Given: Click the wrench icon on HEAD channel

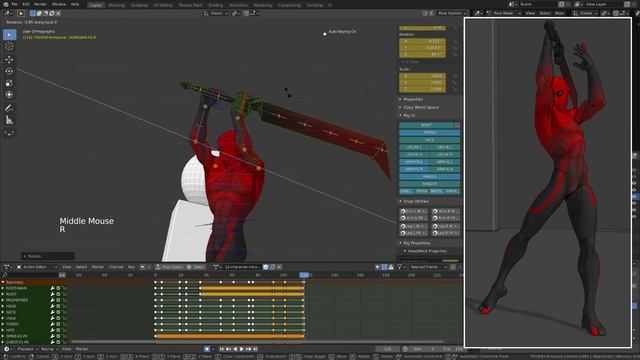Looking at the screenshot, I should tap(52, 306).
